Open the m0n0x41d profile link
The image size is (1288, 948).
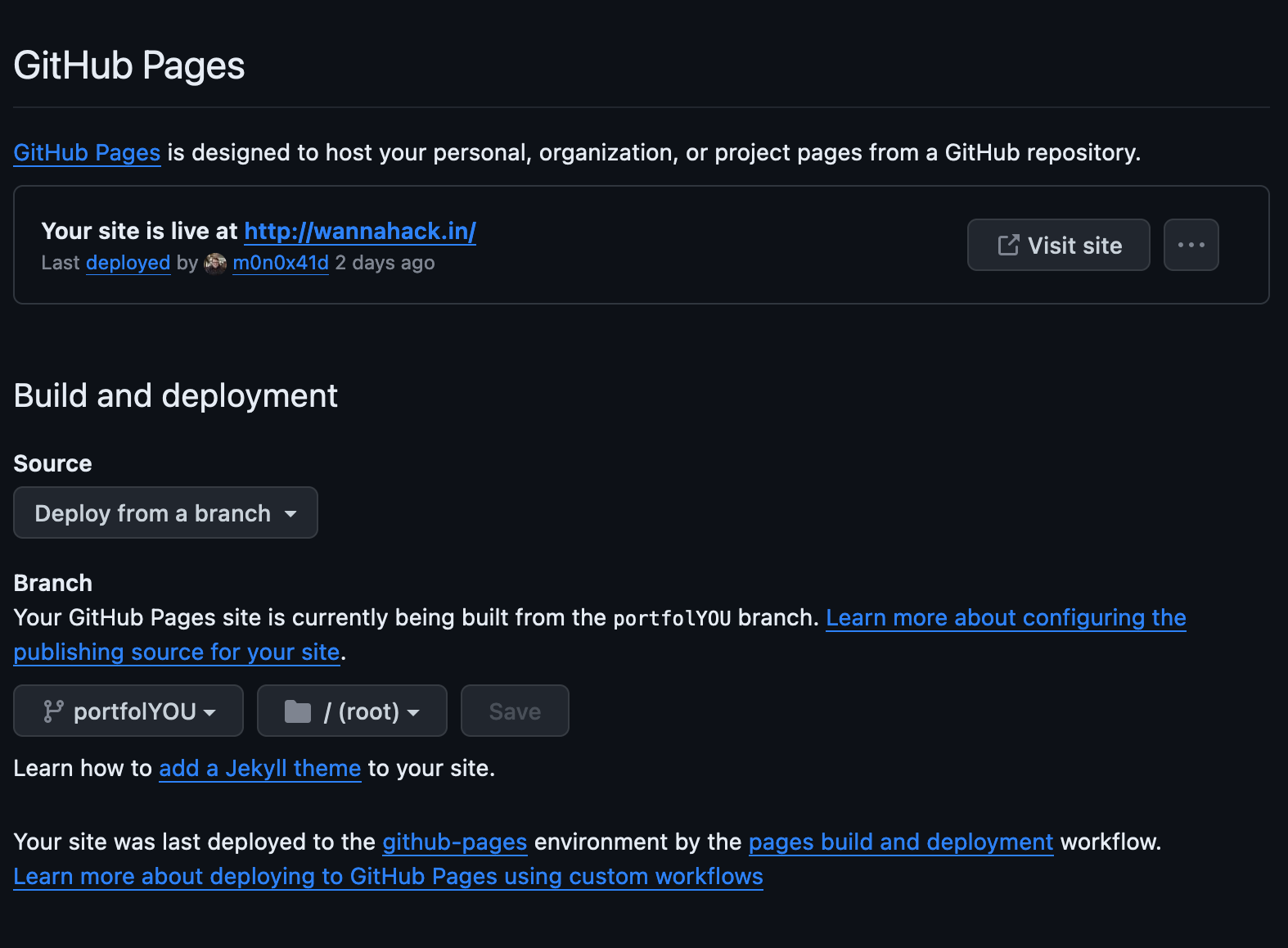(281, 263)
